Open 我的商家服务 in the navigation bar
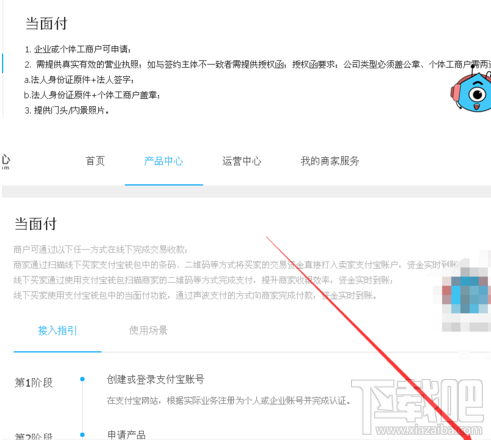Image resolution: width=491 pixels, height=440 pixels. [330, 161]
